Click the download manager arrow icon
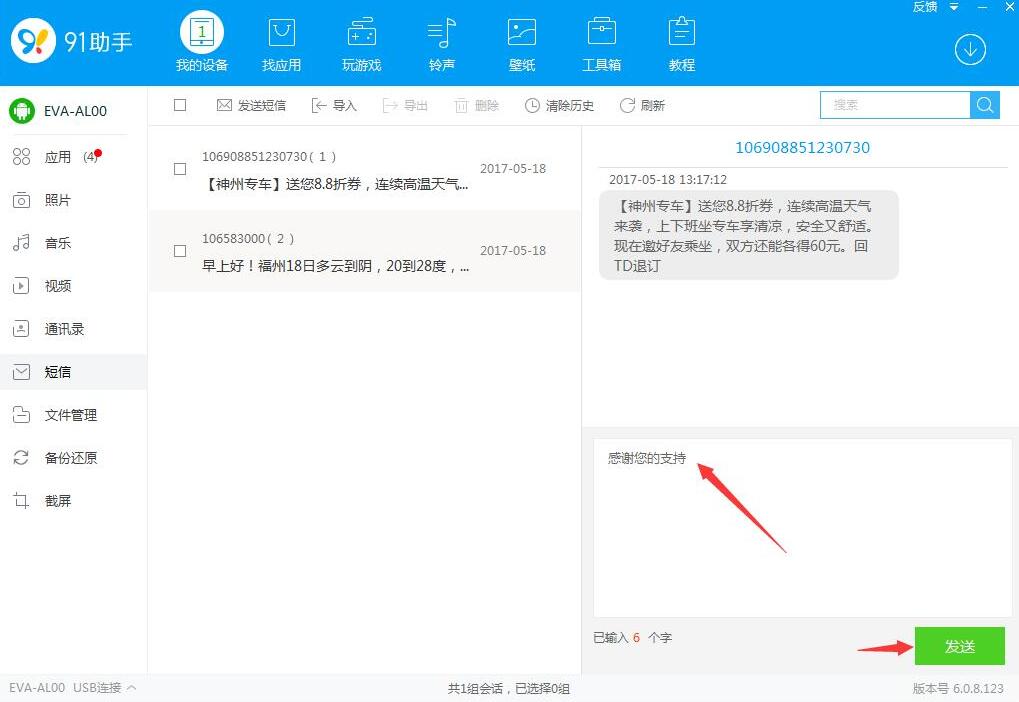 click(x=970, y=49)
